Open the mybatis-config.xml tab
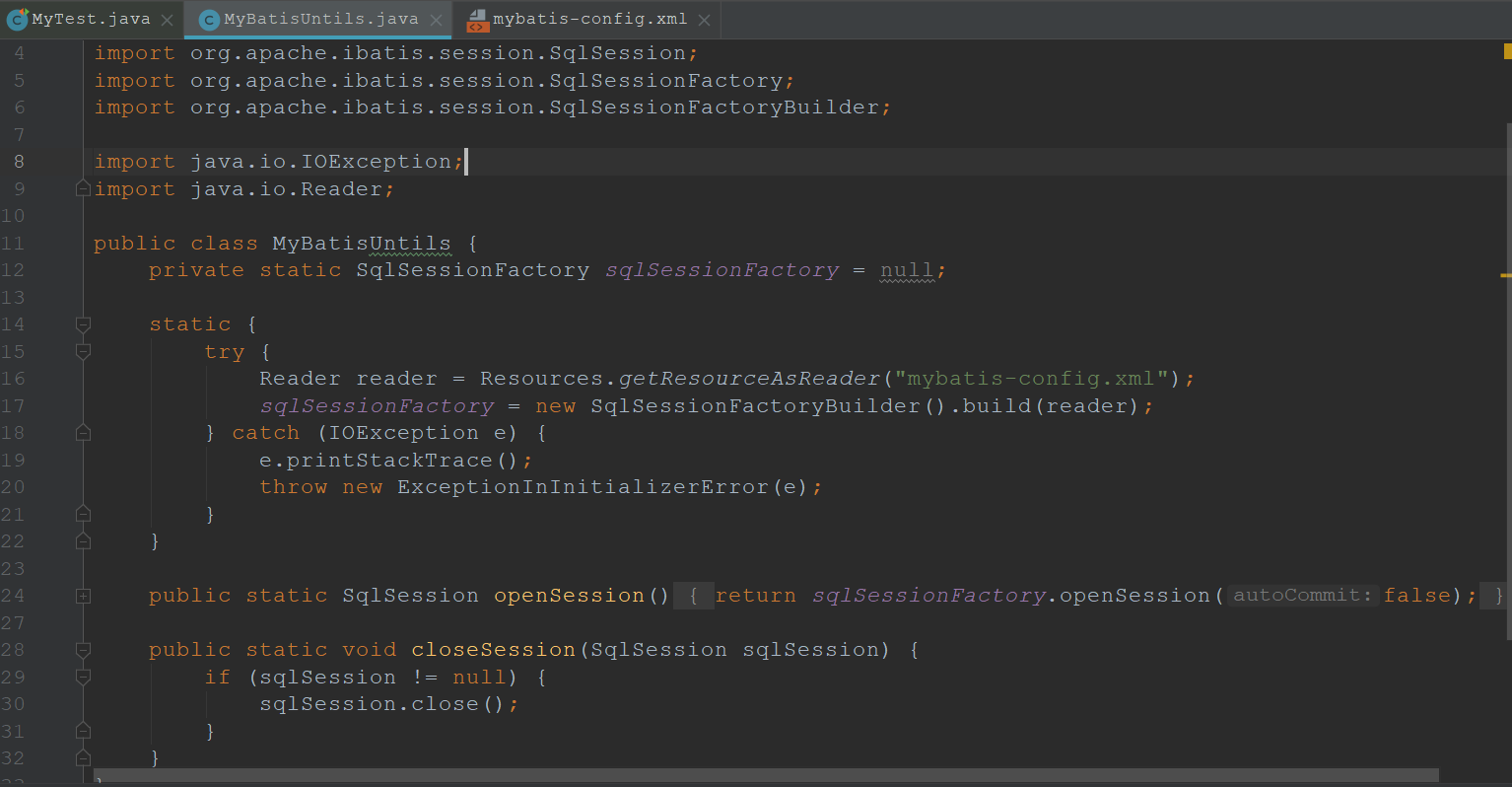Image resolution: width=1512 pixels, height=787 pixels. (x=589, y=20)
